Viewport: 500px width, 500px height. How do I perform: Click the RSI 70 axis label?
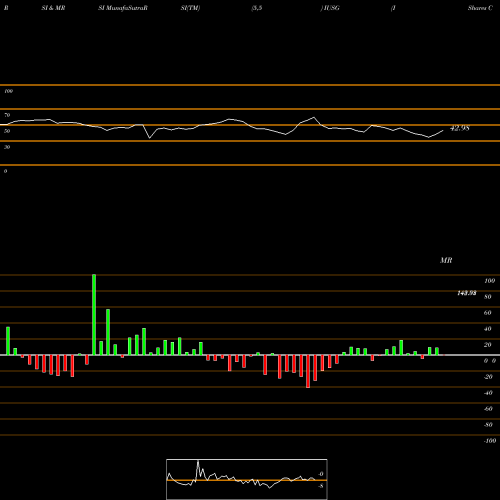(x=7, y=115)
